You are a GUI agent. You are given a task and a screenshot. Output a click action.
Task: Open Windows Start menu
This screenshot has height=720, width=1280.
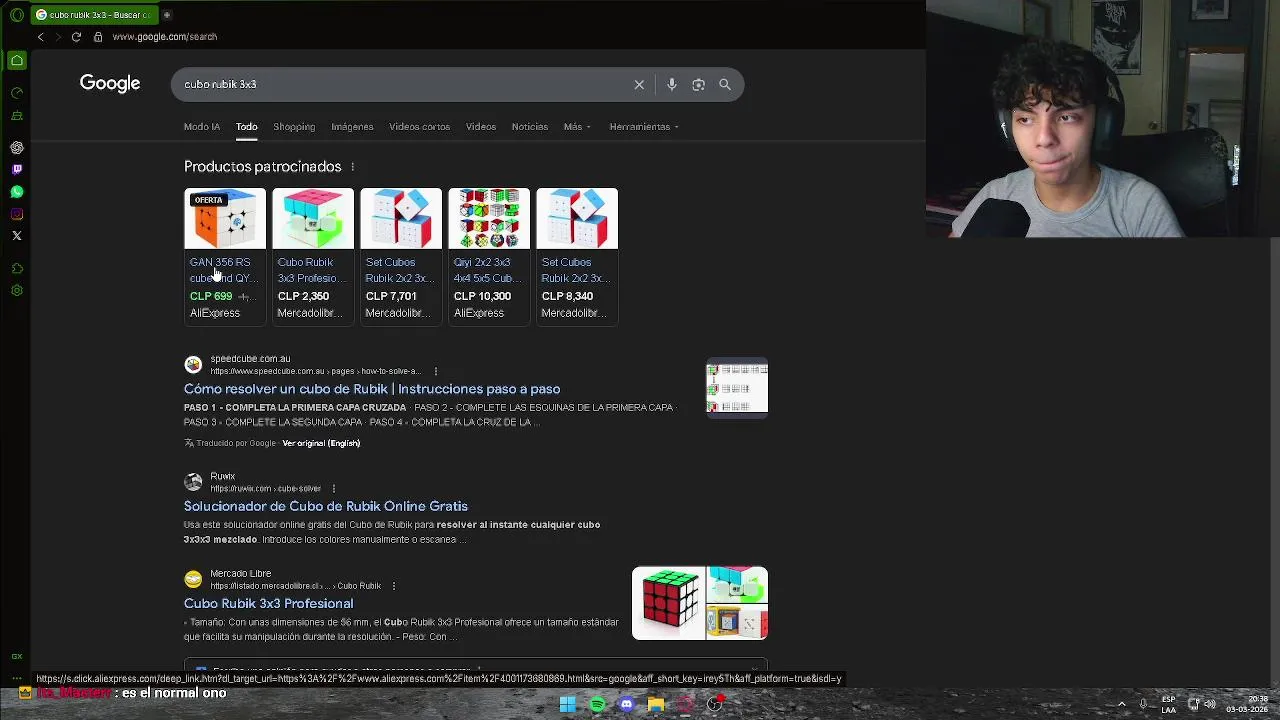click(x=567, y=705)
